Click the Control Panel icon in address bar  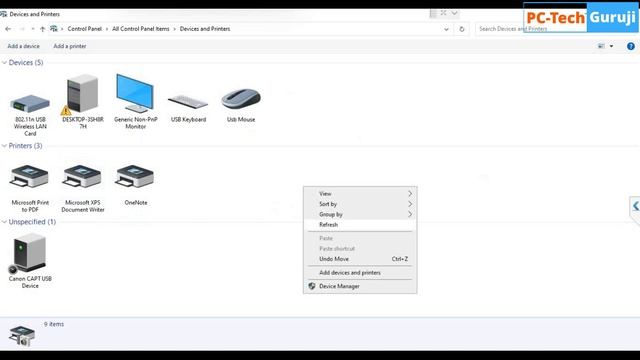pos(53,29)
